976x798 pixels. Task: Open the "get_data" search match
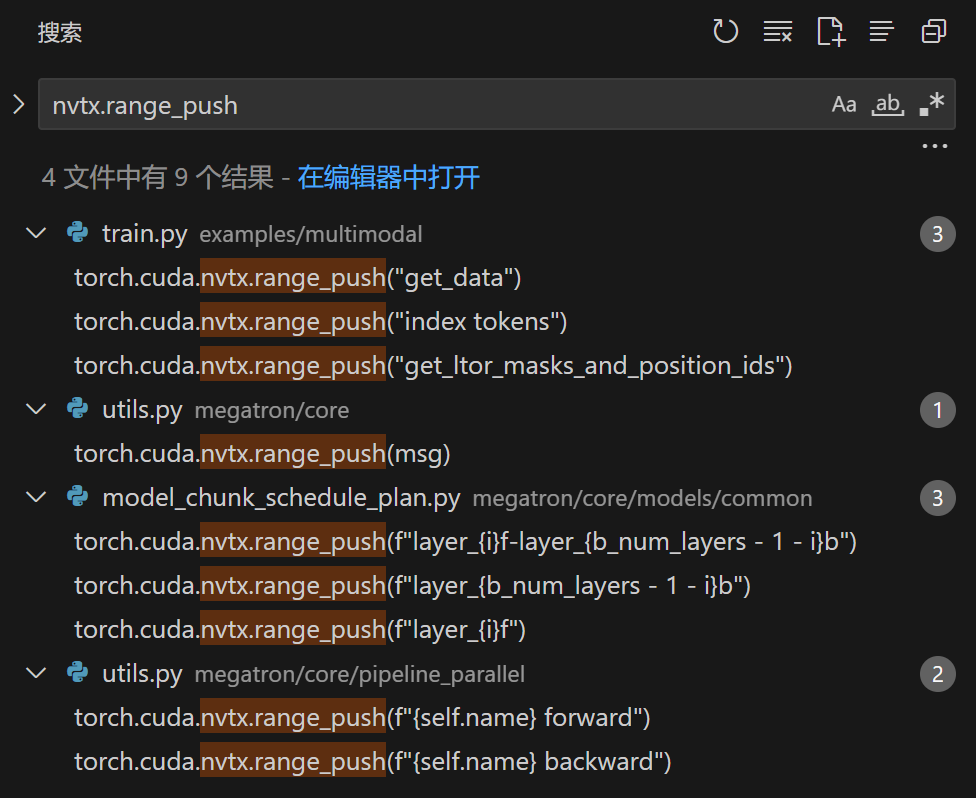(x=298, y=278)
